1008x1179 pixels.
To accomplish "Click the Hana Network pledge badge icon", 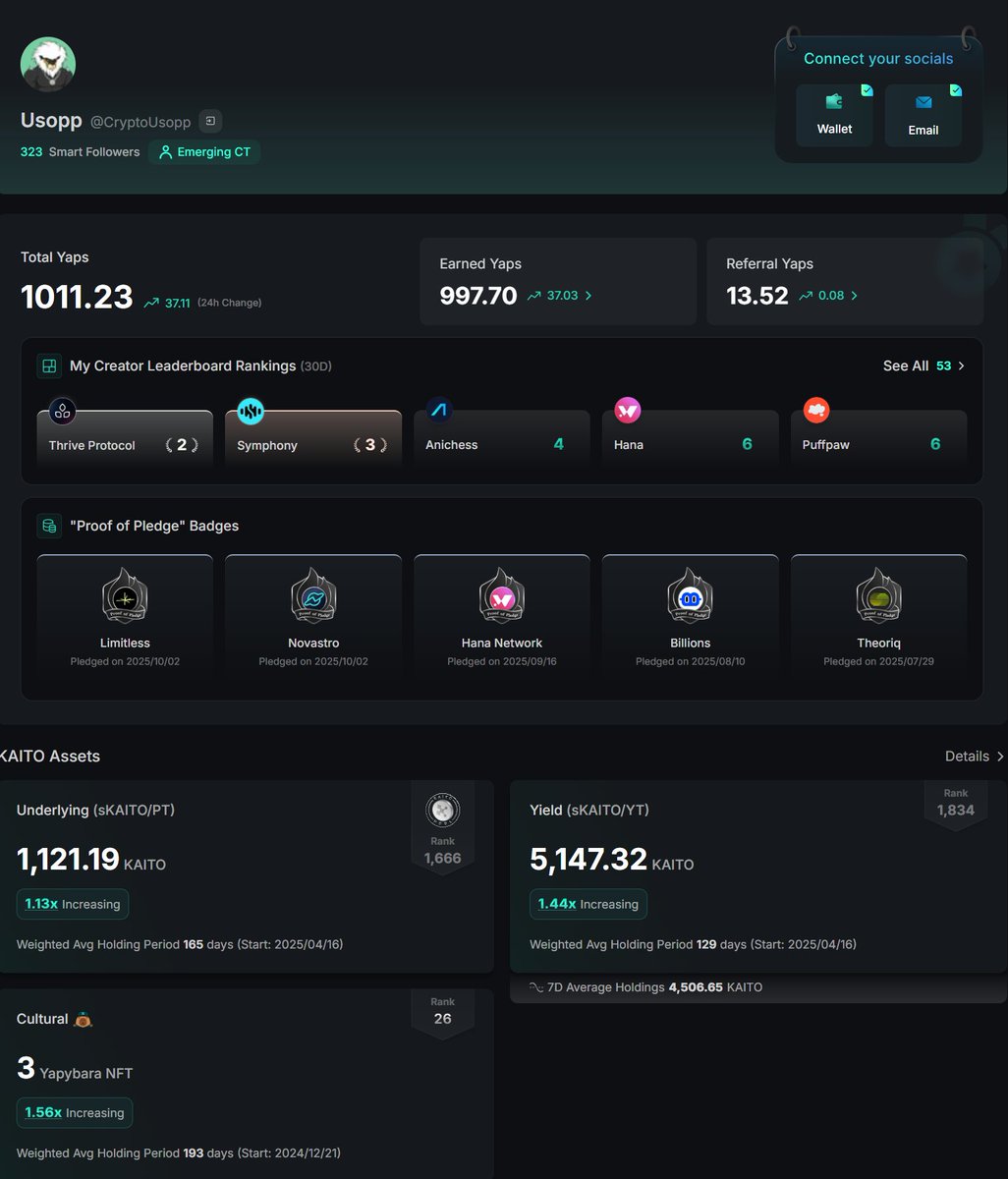I will point(502,596).
